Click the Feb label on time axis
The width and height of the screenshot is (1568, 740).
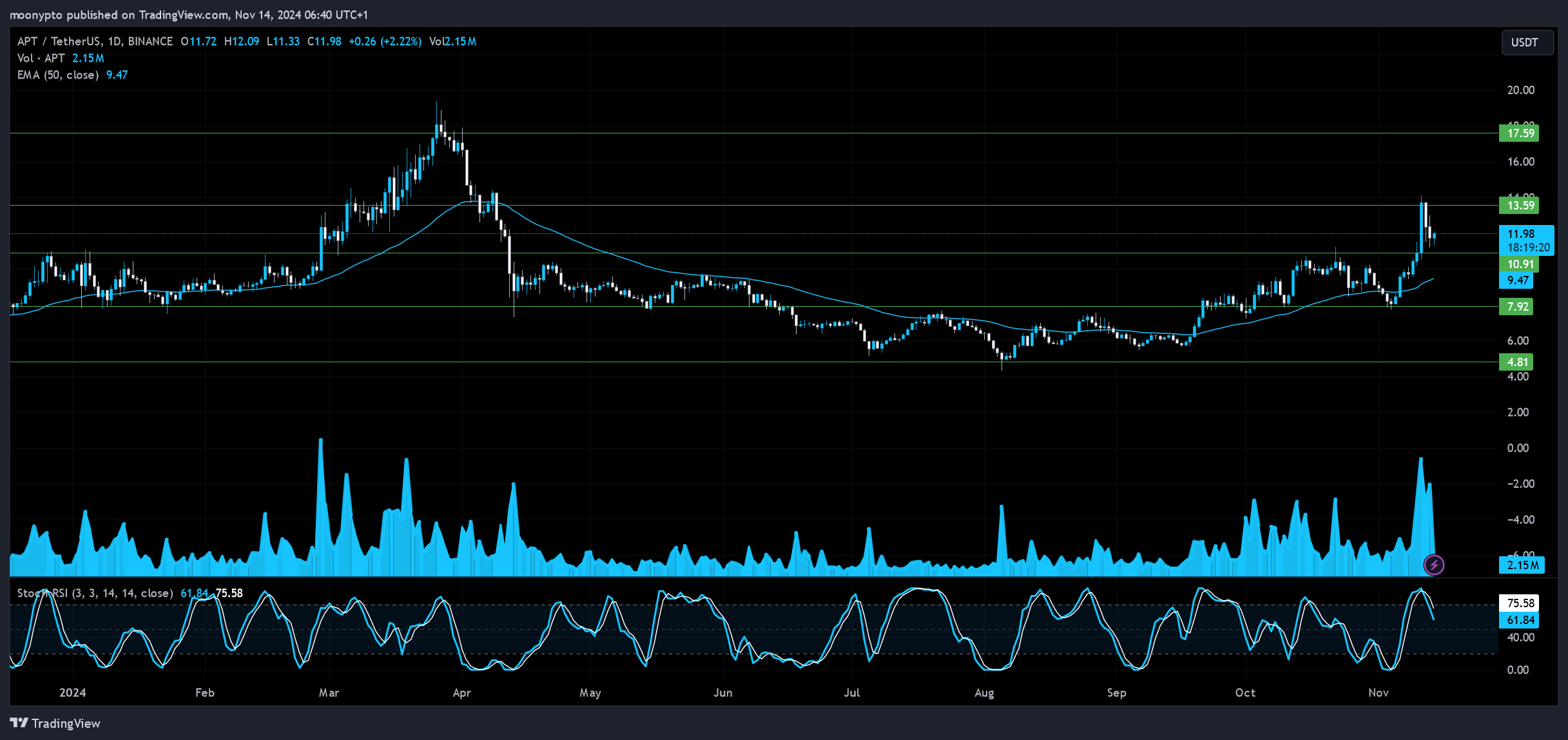(x=204, y=693)
